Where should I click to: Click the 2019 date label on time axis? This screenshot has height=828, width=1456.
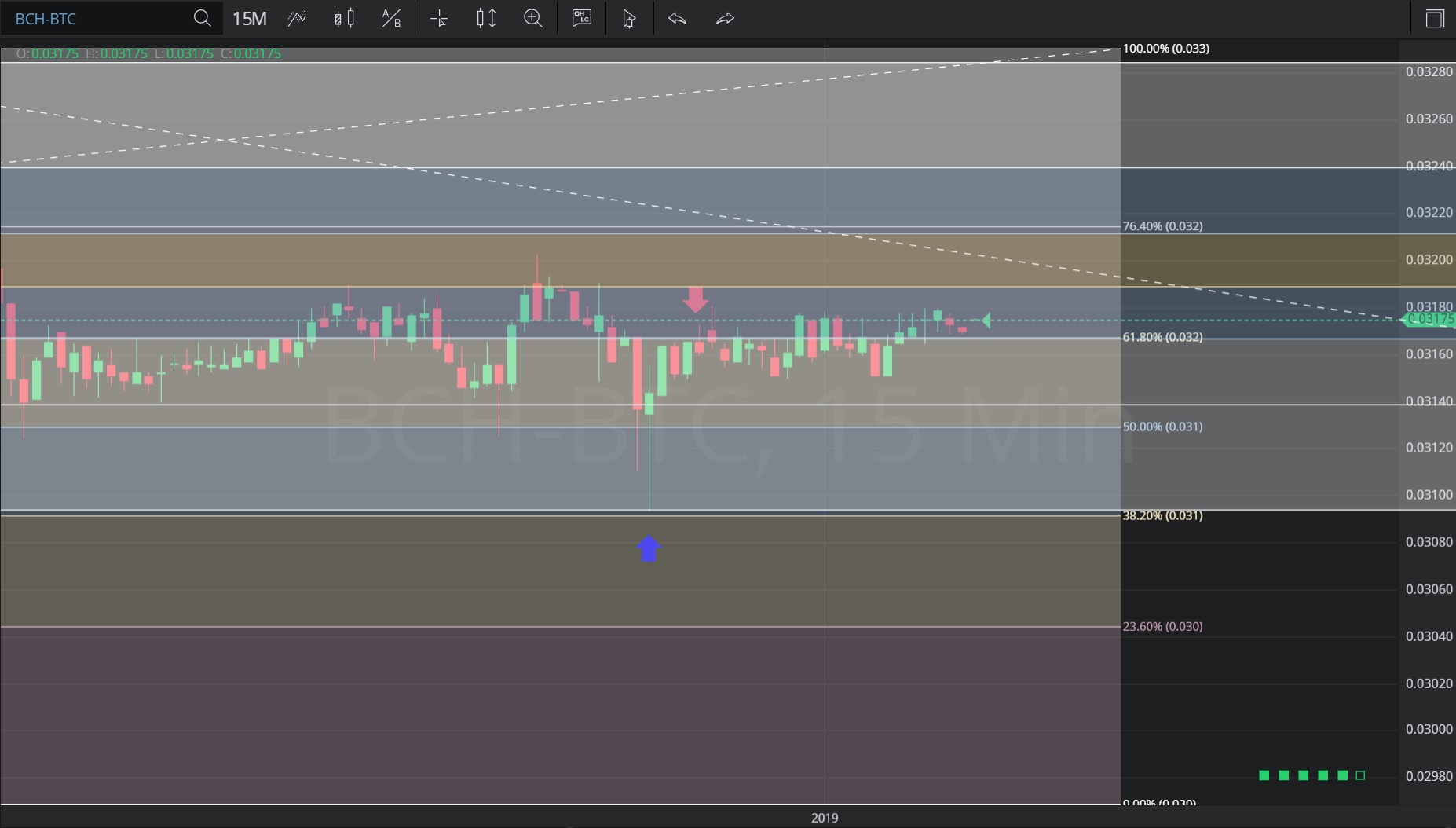(x=825, y=818)
